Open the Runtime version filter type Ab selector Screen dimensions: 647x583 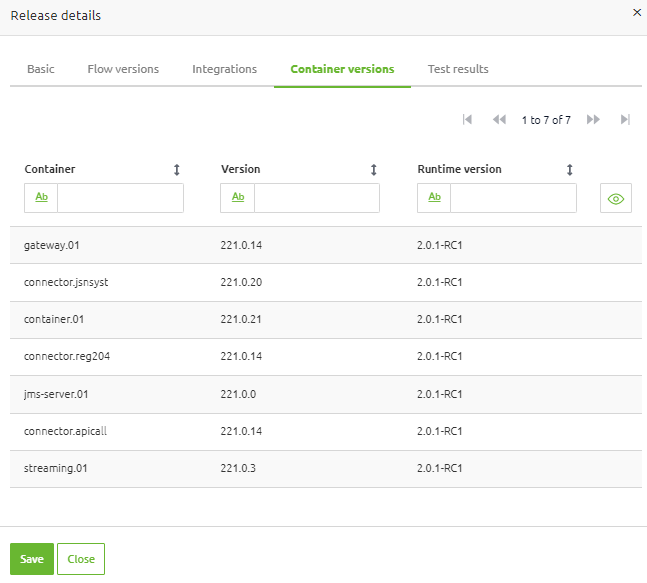click(434, 198)
